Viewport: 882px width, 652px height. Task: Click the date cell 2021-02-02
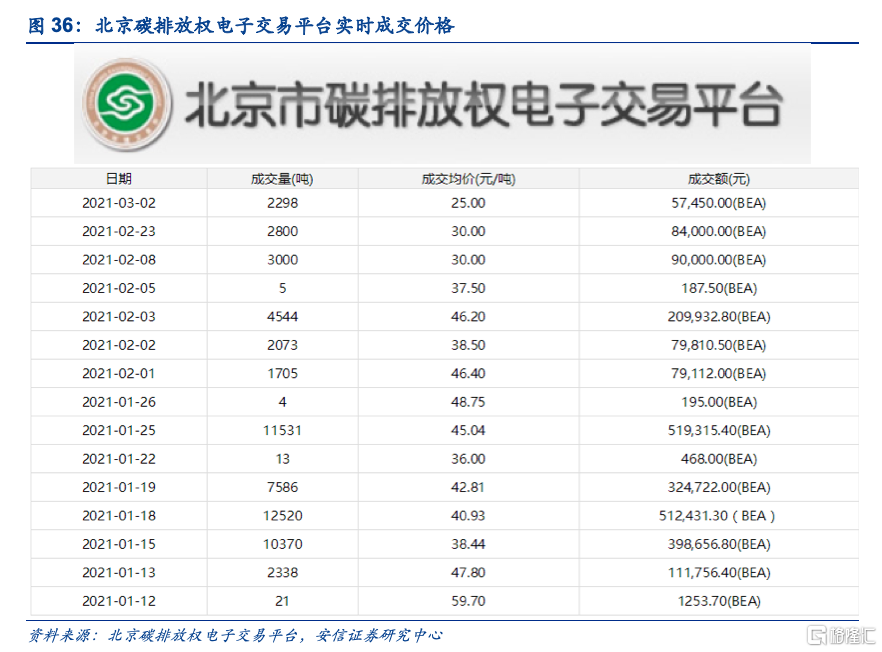click(119, 345)
